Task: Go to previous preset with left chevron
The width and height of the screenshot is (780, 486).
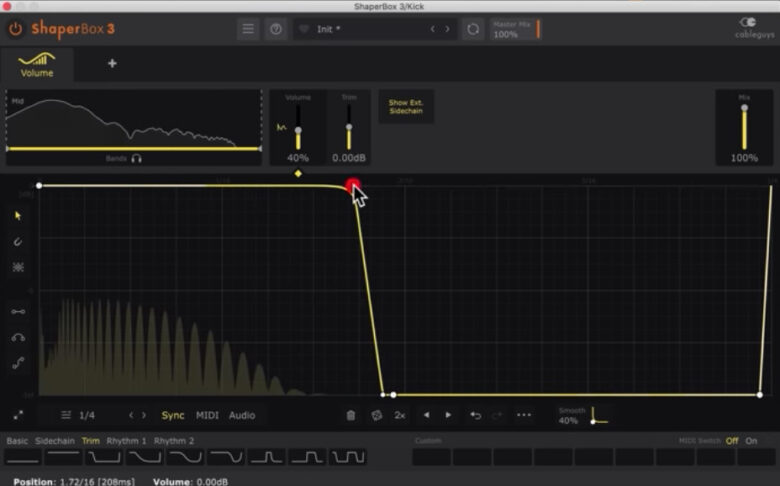Action: [433, 29]
